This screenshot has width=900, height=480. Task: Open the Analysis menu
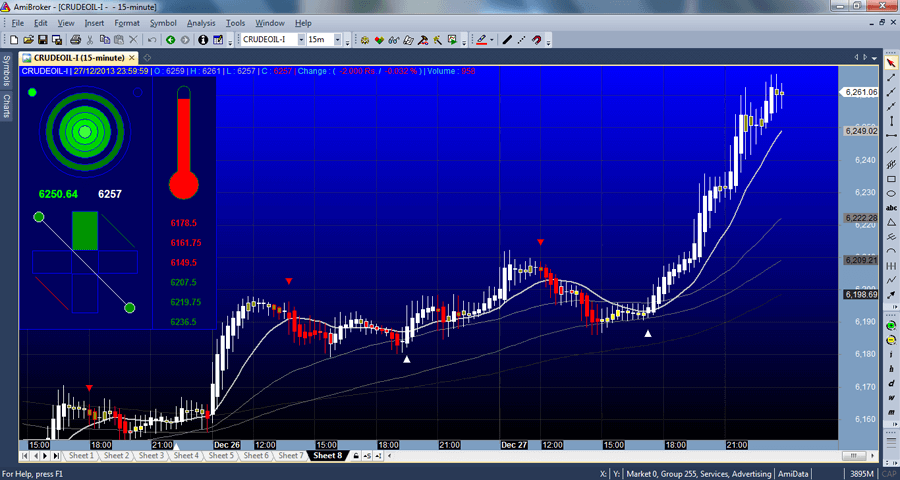point(201,23)
